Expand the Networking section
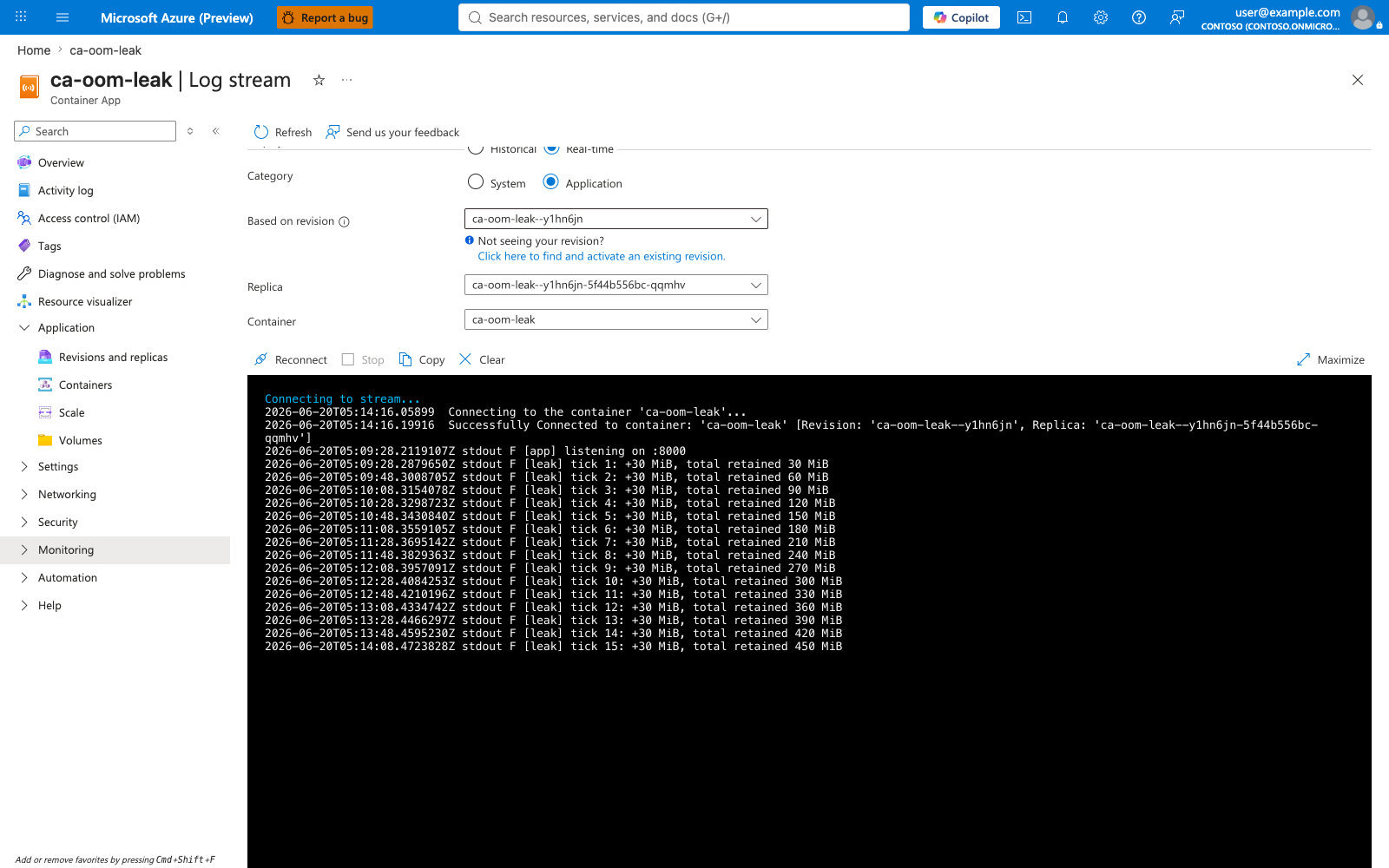This screenshot has height=868, width=1389. tap(24, 494)
